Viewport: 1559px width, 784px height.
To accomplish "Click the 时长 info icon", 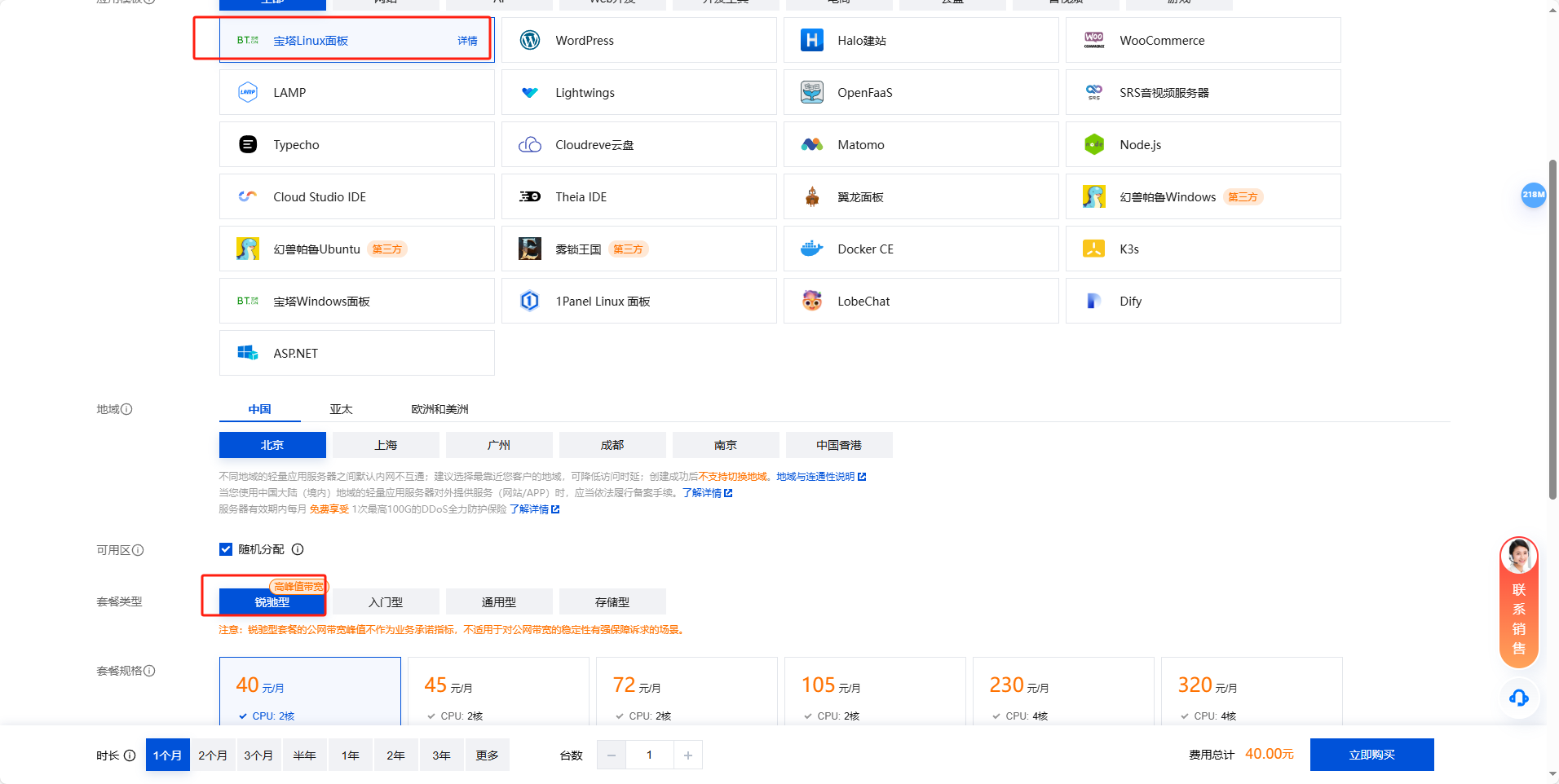I will [130, 755].
